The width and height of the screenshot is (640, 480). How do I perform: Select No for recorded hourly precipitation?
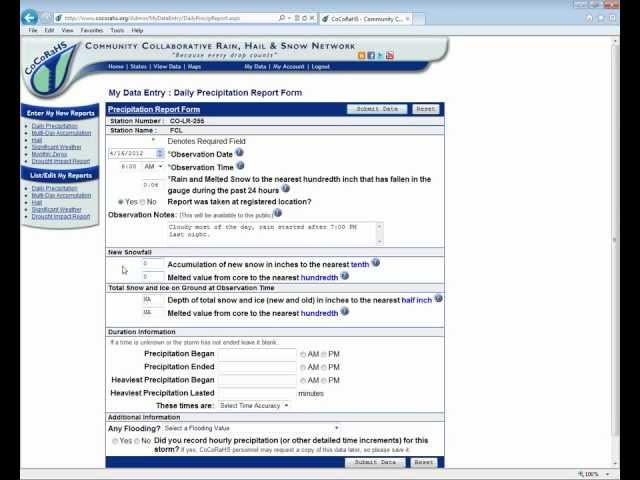coord(137,441)
